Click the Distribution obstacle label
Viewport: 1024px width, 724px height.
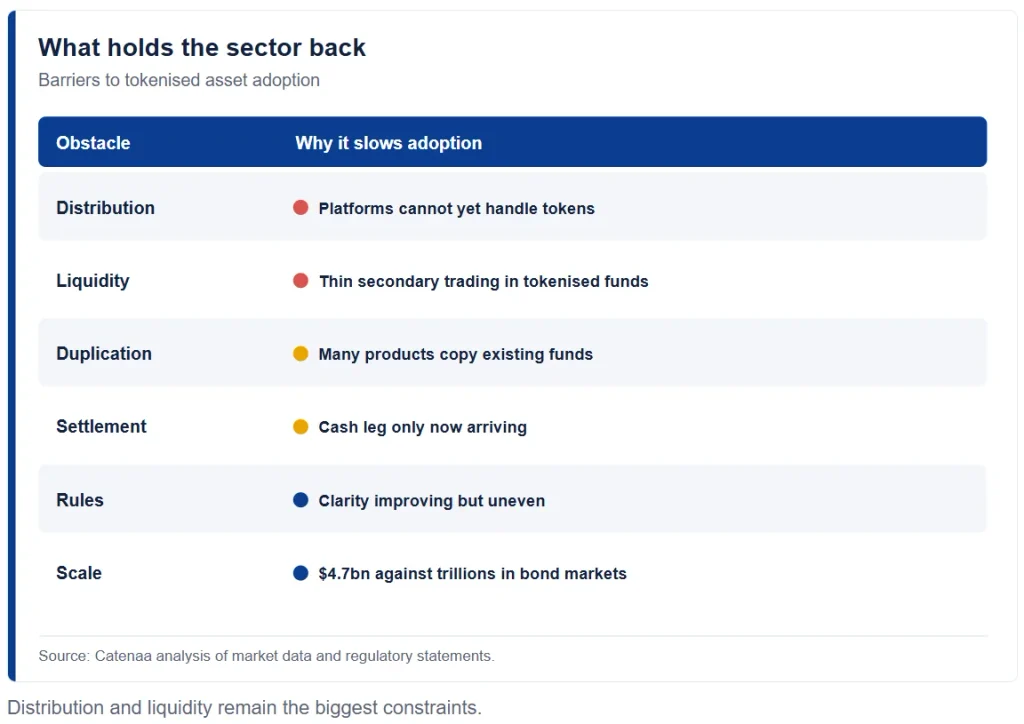[105, 208]
